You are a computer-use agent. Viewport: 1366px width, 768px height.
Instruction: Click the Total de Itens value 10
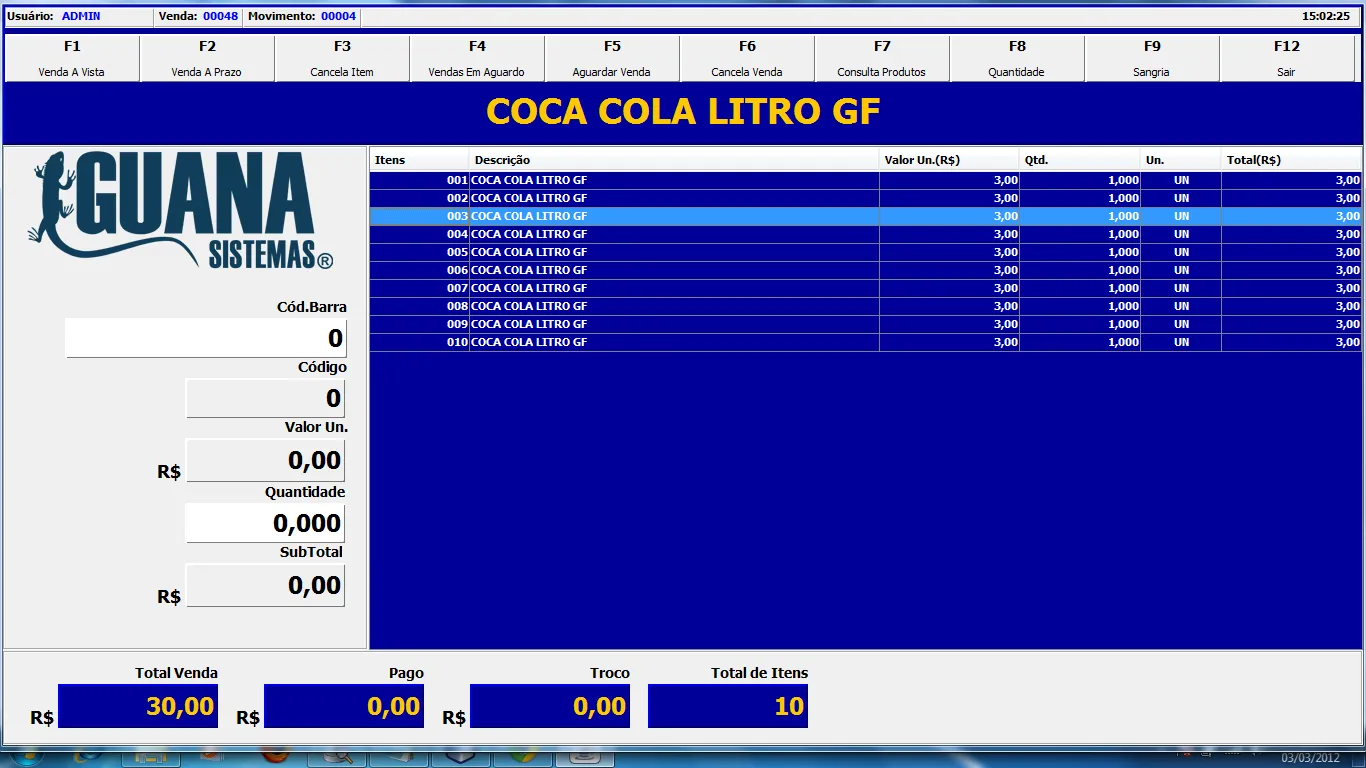pyautogui.click(x=728, y=706)
